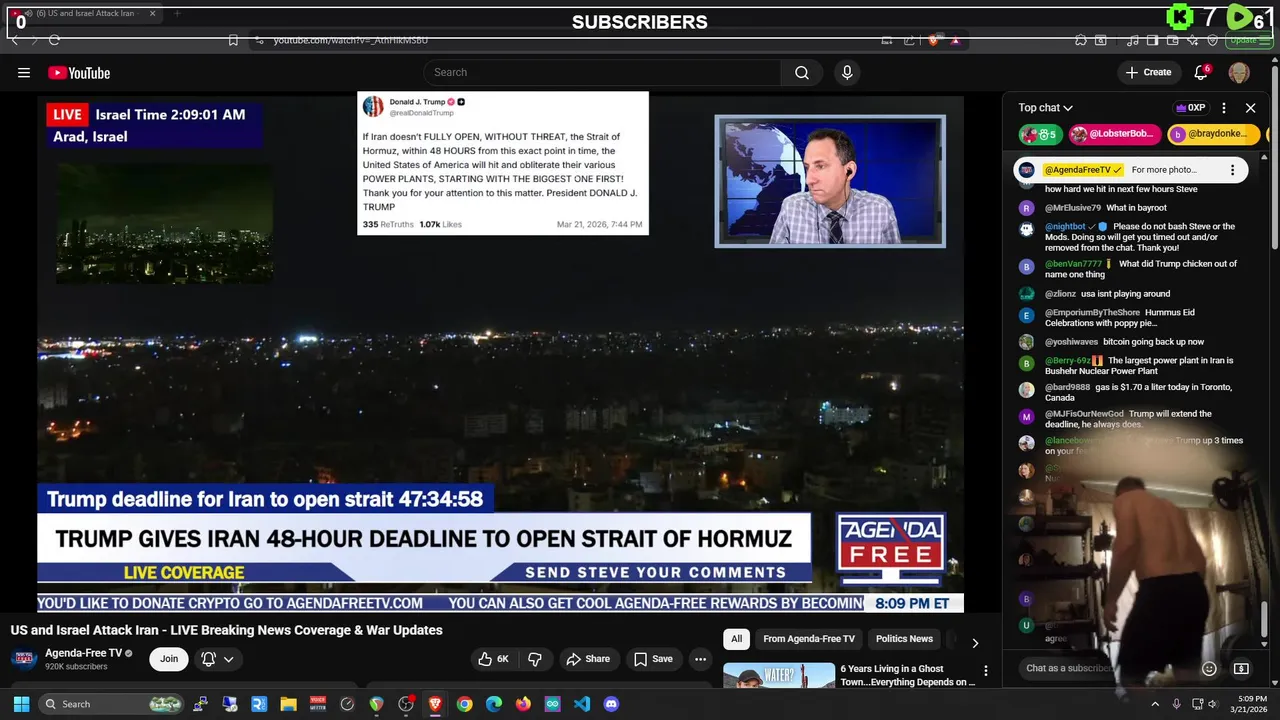Go to YouTube home via logo
Screen dimensions: 1280x720
point(79,73)
